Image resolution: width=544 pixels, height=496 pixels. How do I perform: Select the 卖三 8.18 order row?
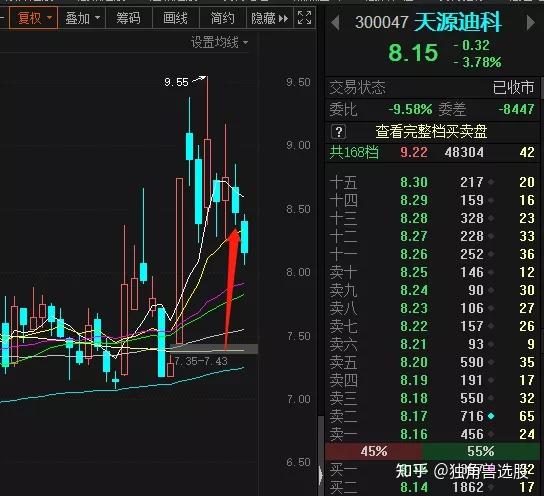tap(432, 398)
